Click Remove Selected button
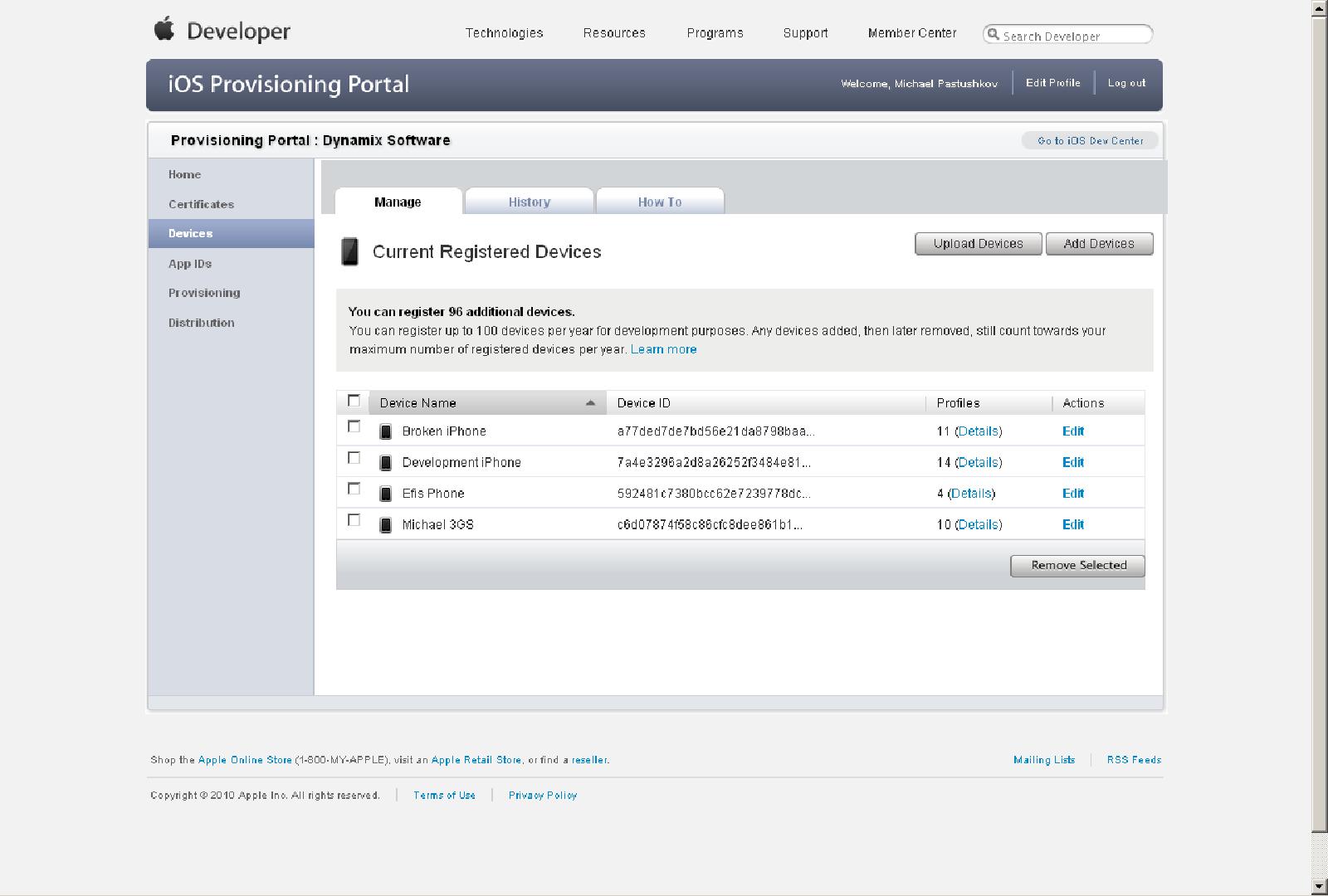This screenshot has width=1328, height=896. coord(1078,566)
